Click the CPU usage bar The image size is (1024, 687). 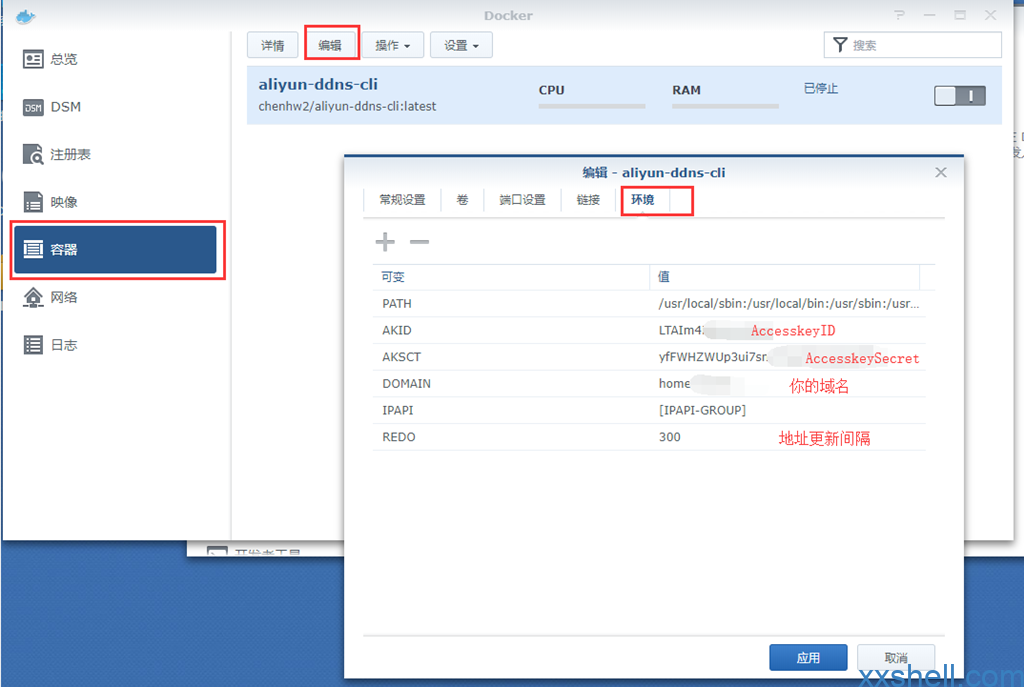pos(592,106)
